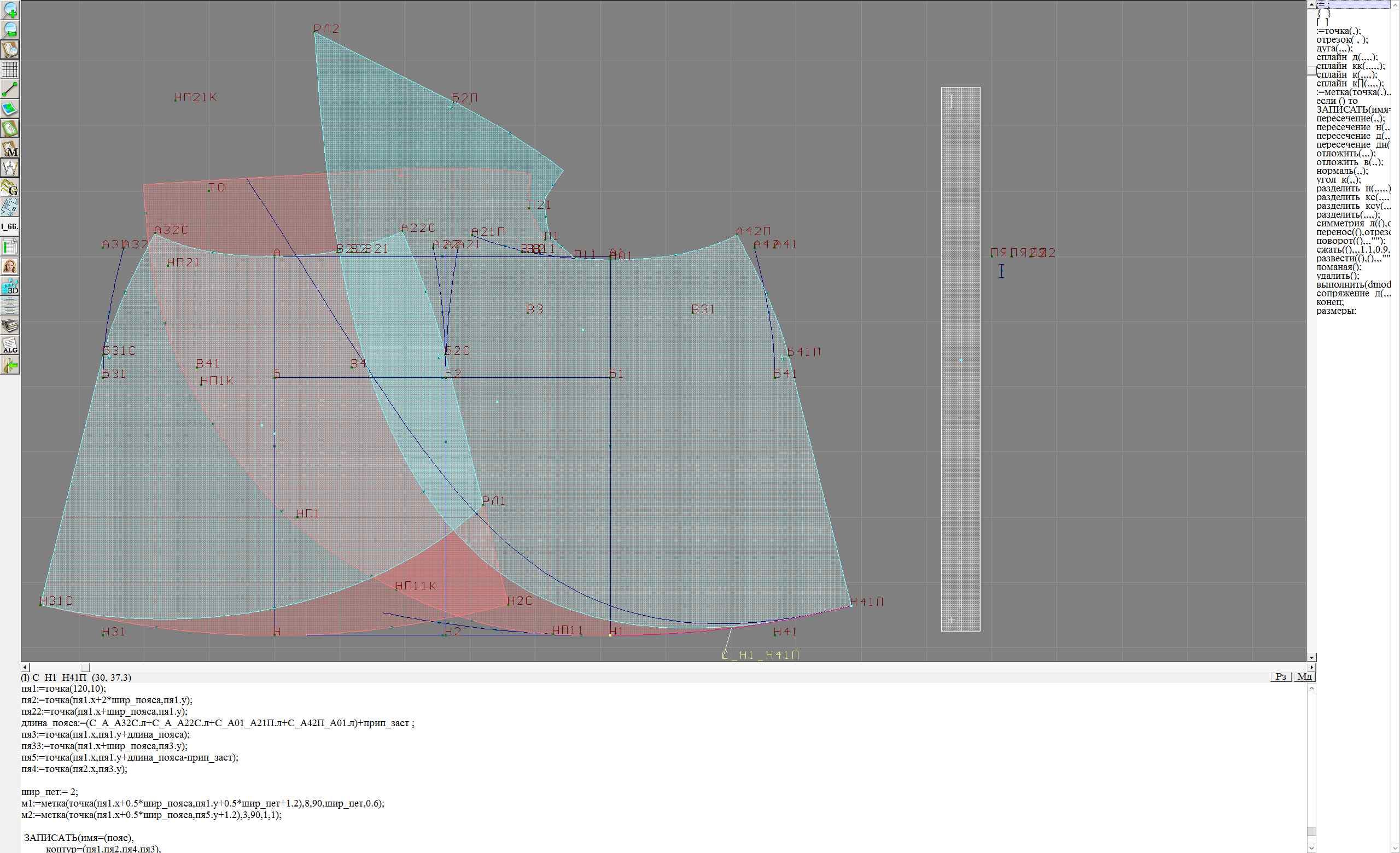Click the i_66. file label button

point(10,226)
